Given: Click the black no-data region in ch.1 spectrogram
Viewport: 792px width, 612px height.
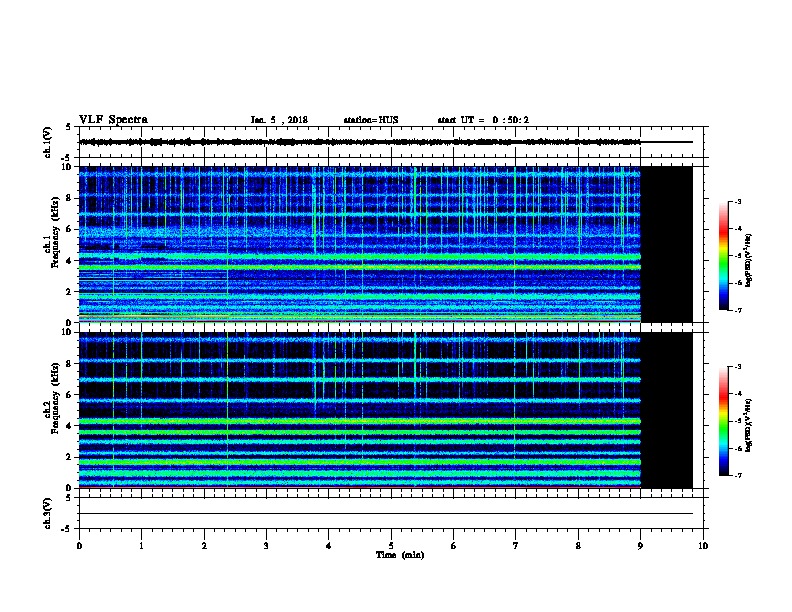Looking at the screenshot, I should pos(667,244).
